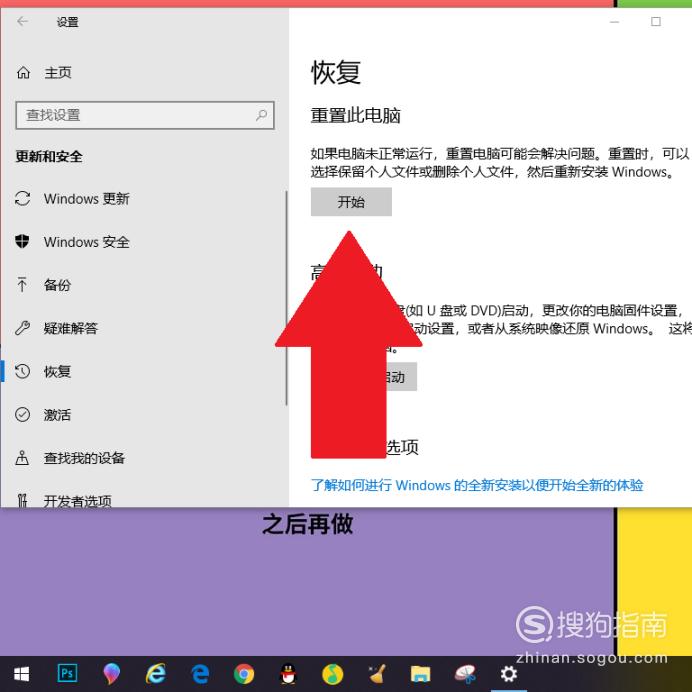Image resolution: width=692 pixels, height=692 pixels.
Task: Launch Internet Explorer from taskbar
Action: click(155, 674)
